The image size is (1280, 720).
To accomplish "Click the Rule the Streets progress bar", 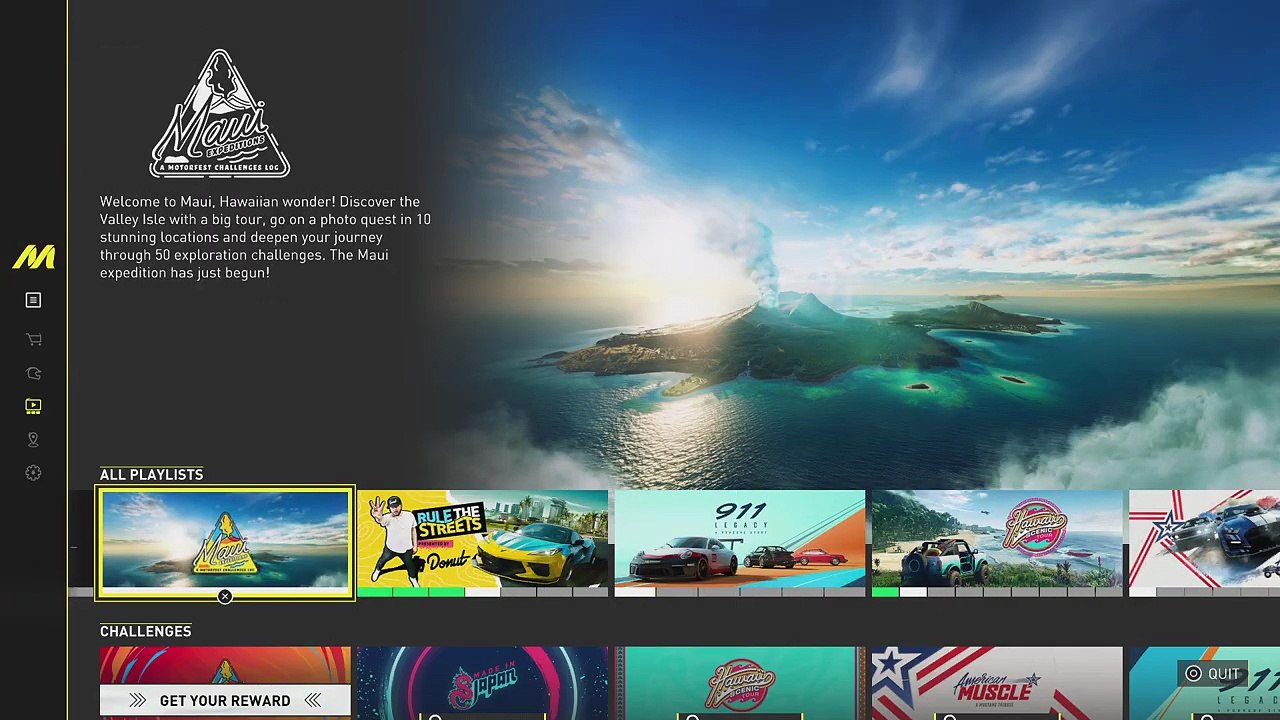I will click(x=482, y=592).
